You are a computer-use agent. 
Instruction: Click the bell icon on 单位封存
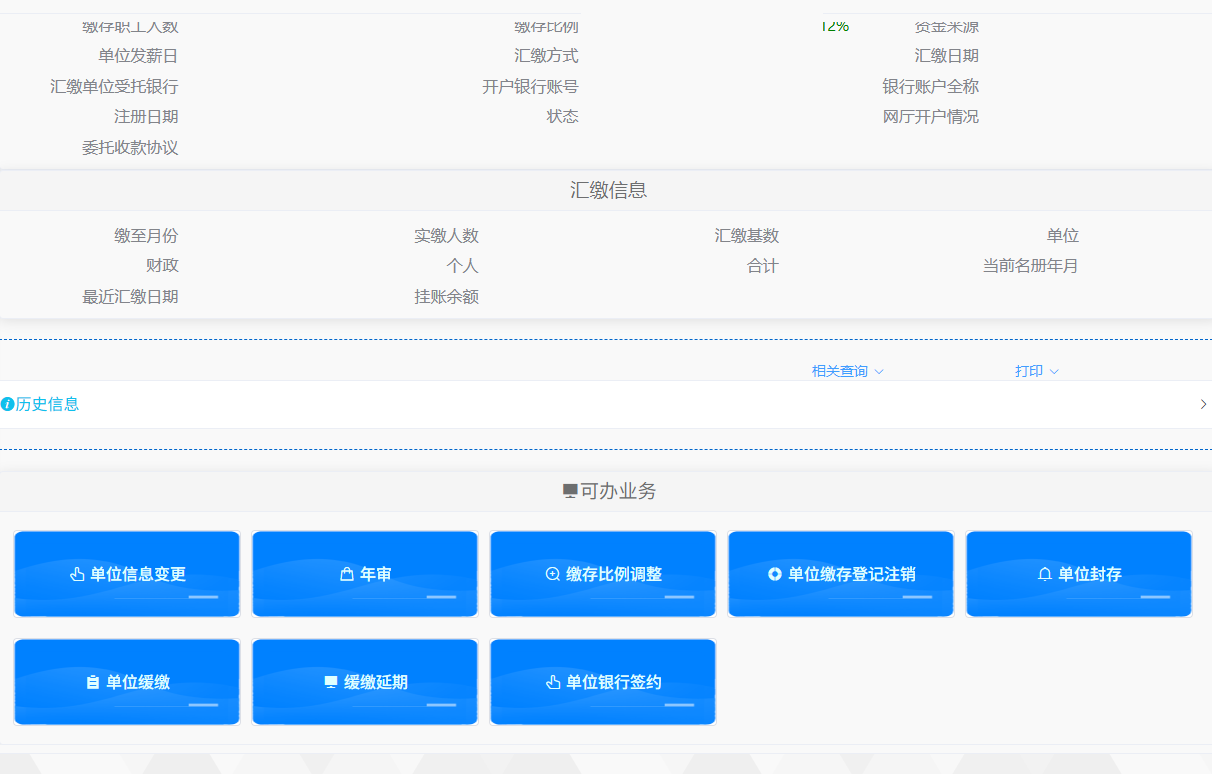coord(1045,575)
